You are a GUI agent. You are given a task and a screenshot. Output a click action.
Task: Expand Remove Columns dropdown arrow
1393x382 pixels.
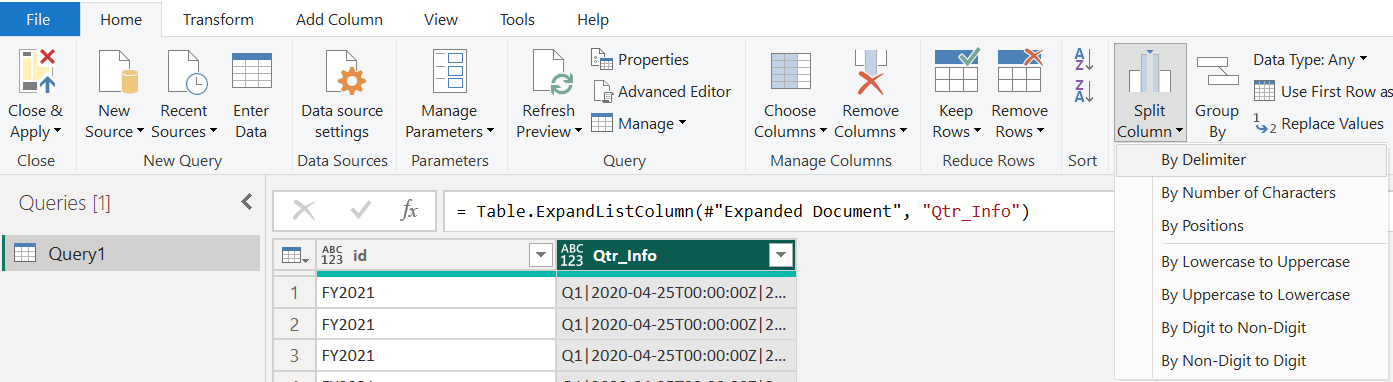coord(903,132)
